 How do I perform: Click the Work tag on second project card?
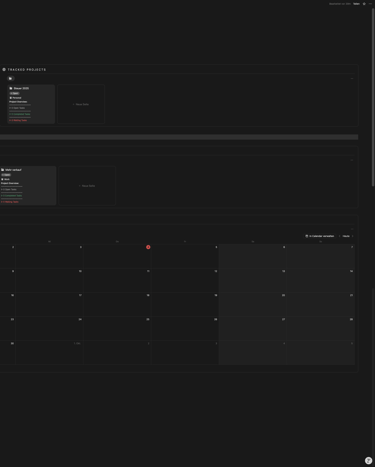click(6, 179)
